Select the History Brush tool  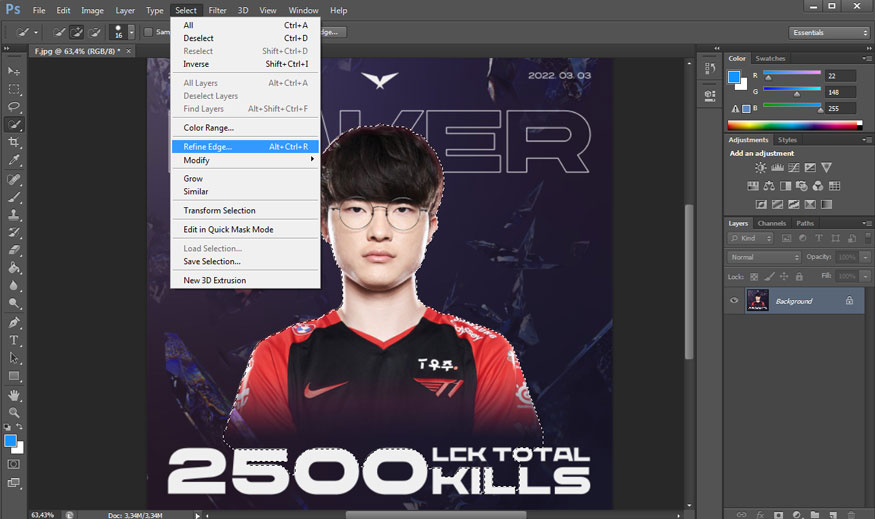[14, 233]
